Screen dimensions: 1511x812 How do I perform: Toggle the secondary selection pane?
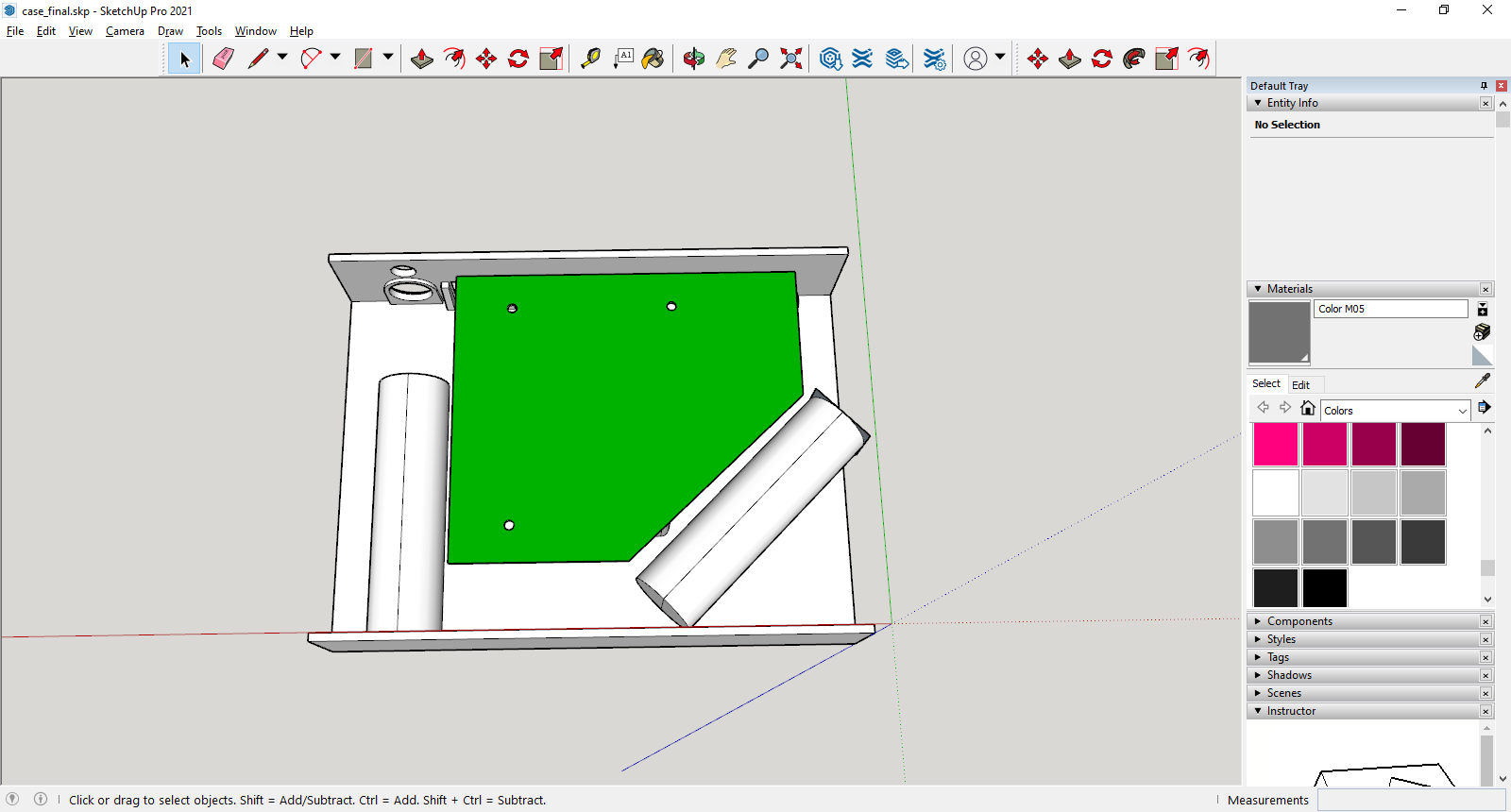[x=1483, y=309]
